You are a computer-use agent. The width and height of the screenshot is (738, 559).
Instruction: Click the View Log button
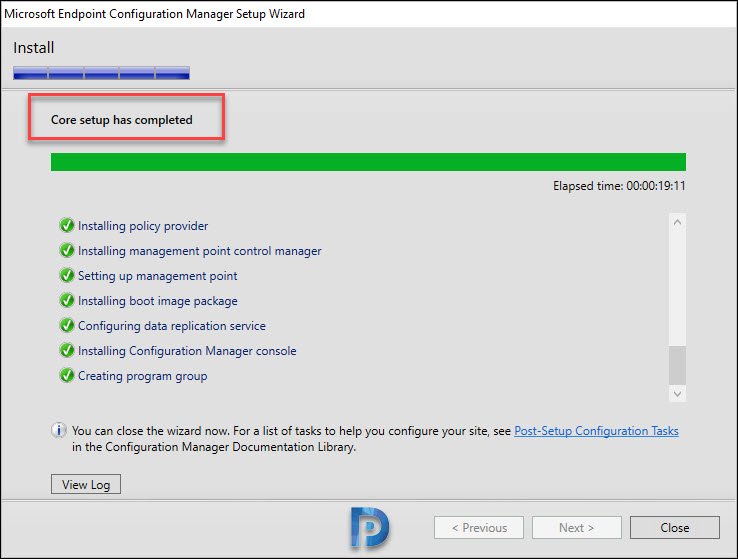86,484
